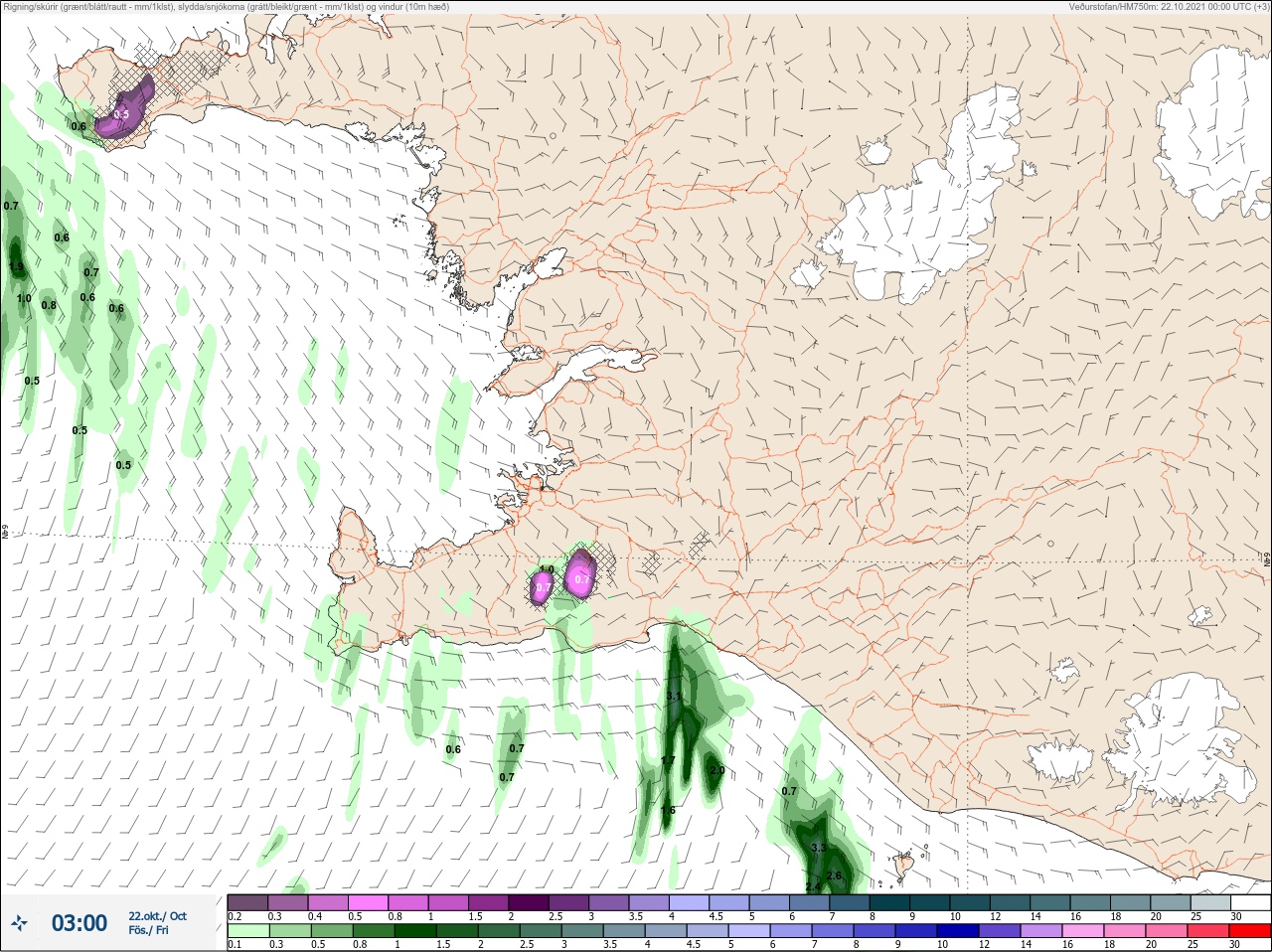Click the 3.1 rainfall value off south coast

674,696
